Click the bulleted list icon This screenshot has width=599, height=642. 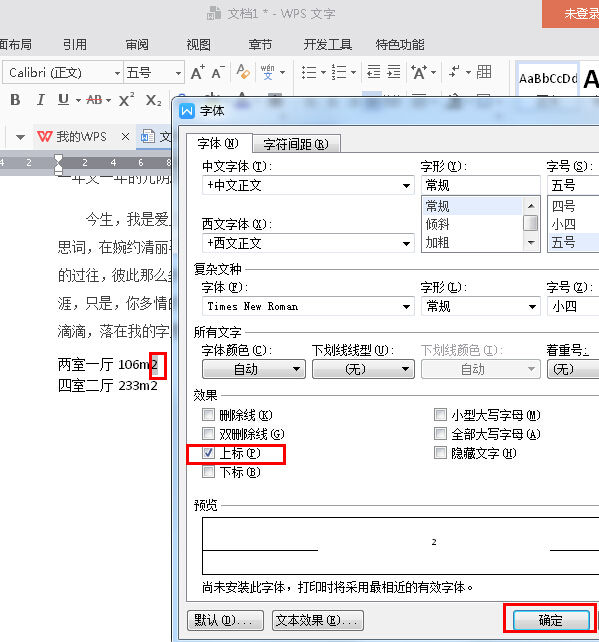point(309,72)
